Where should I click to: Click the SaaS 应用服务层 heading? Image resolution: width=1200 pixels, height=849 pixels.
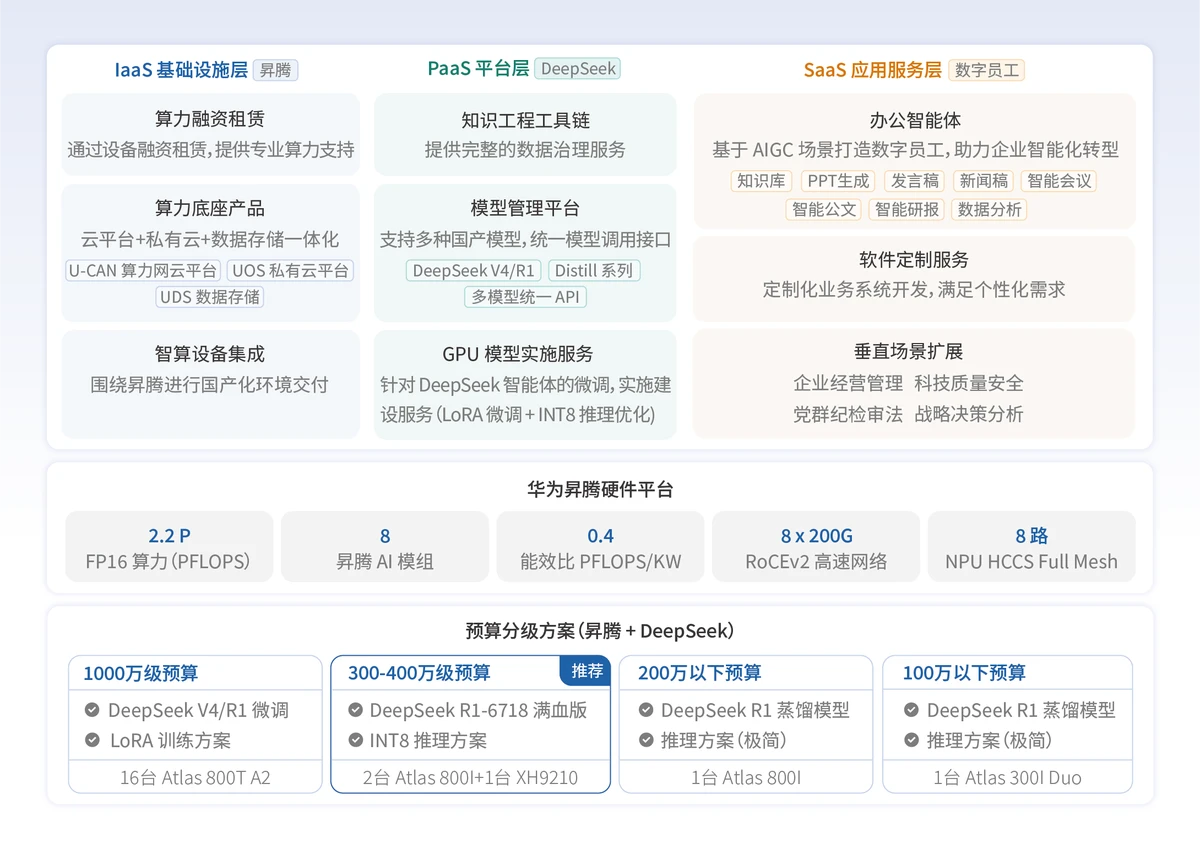point(873,70)
